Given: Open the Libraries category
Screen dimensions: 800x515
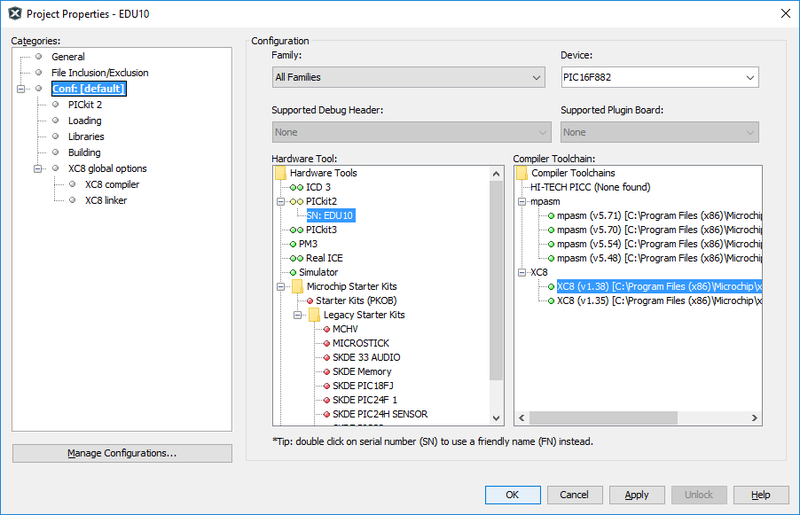Looking at the screenshot, I should (86, 136).
